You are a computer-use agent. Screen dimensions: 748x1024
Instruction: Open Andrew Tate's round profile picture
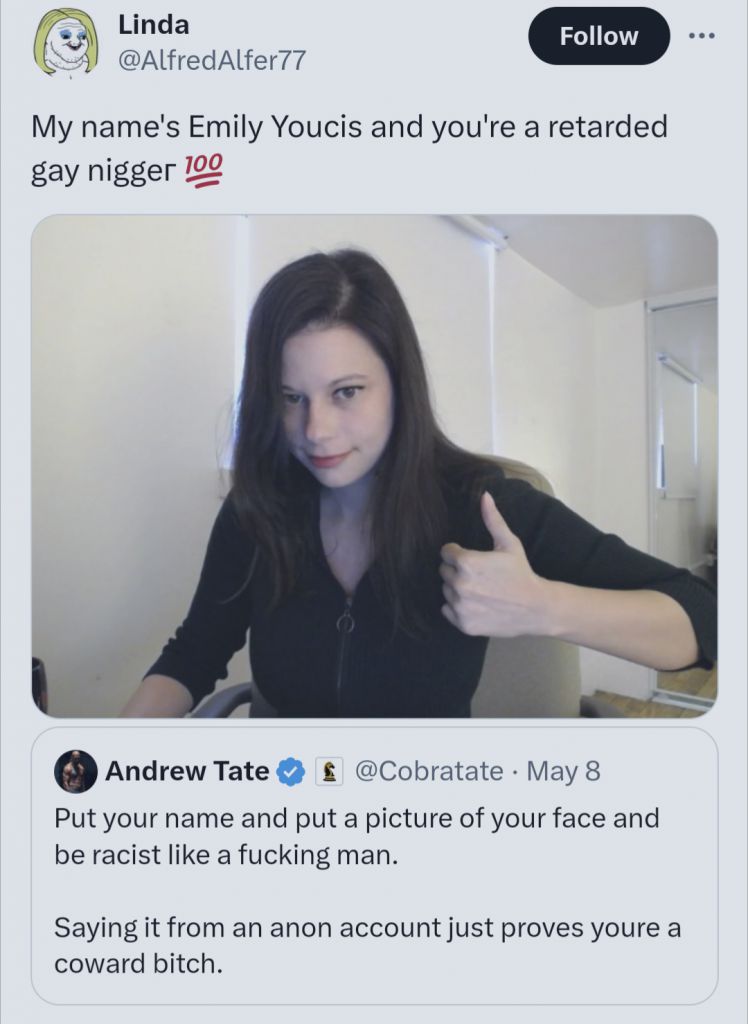[x=76, y=771]
